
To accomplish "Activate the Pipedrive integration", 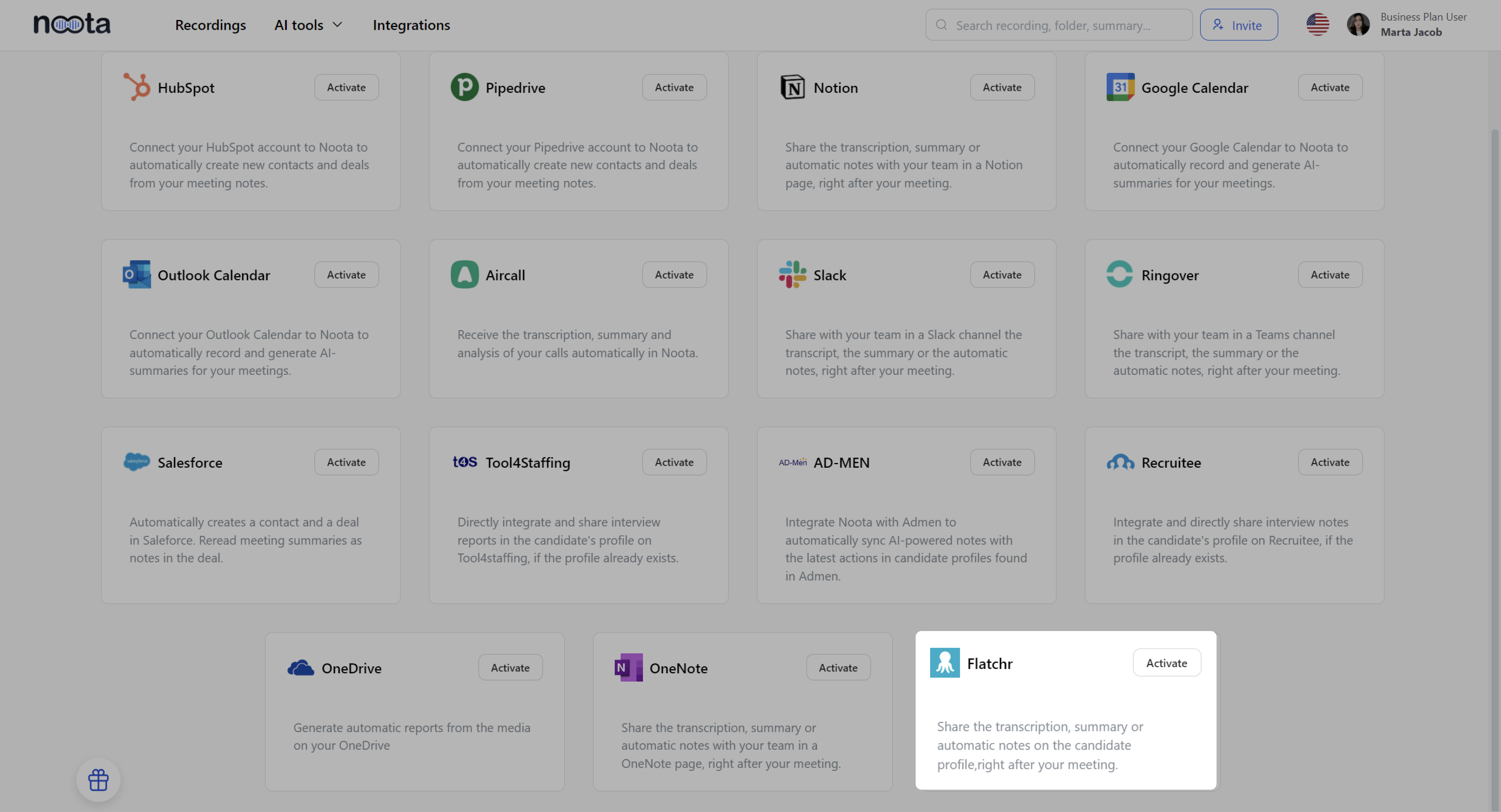I will (x=674, y=87).
